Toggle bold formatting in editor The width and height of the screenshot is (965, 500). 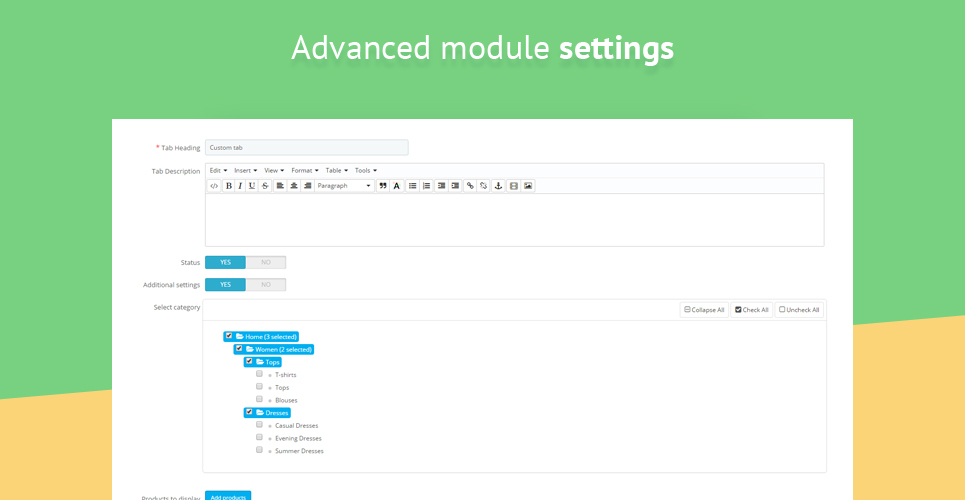[x=229, y=185]
